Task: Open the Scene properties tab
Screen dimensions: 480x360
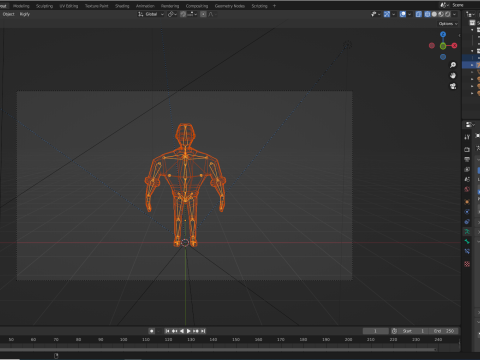Action: 467,179
